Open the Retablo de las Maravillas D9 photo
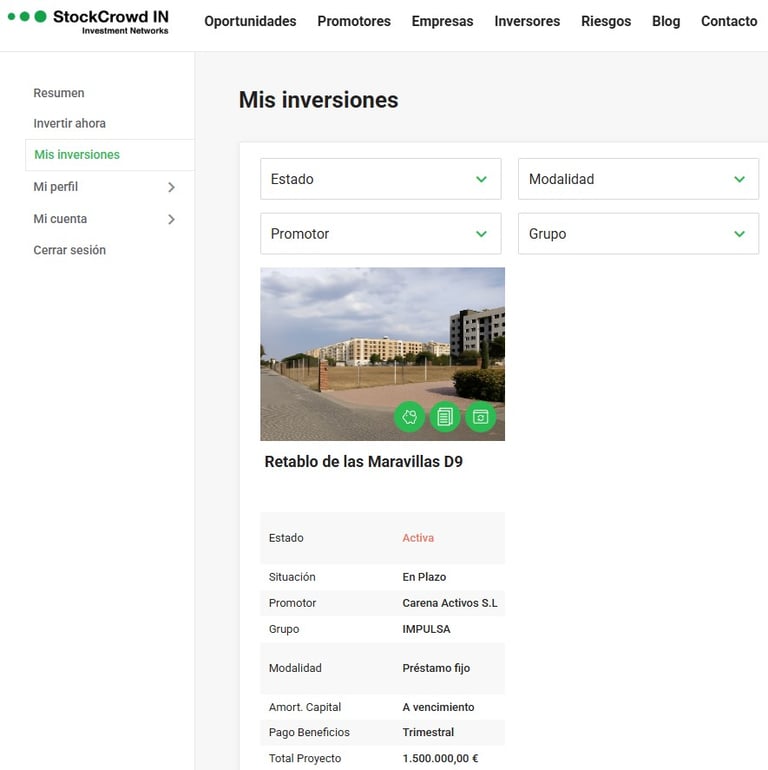The height and width of the screenshot is (770, 768). tap(383, 354)
